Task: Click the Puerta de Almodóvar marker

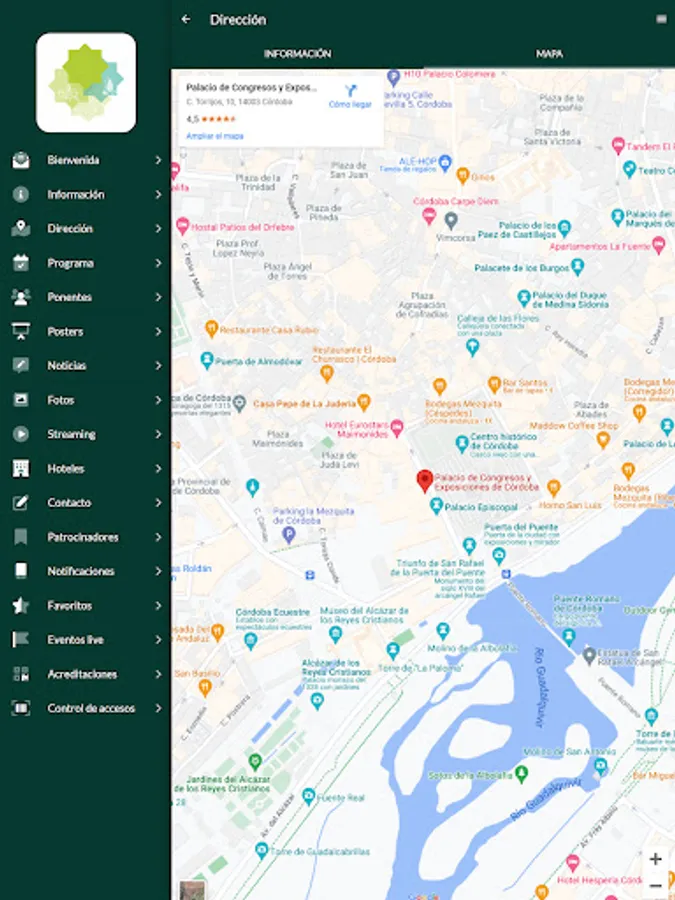Action: [207, 360]
